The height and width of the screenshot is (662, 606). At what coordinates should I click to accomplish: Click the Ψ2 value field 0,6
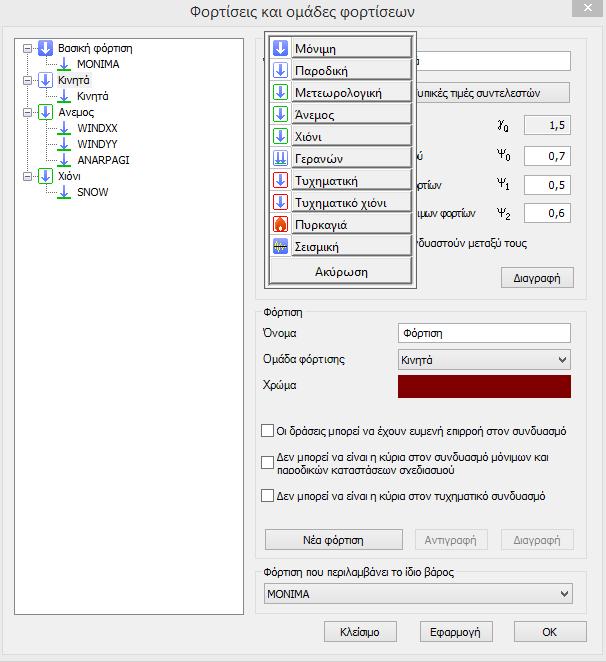click(547, 213)
